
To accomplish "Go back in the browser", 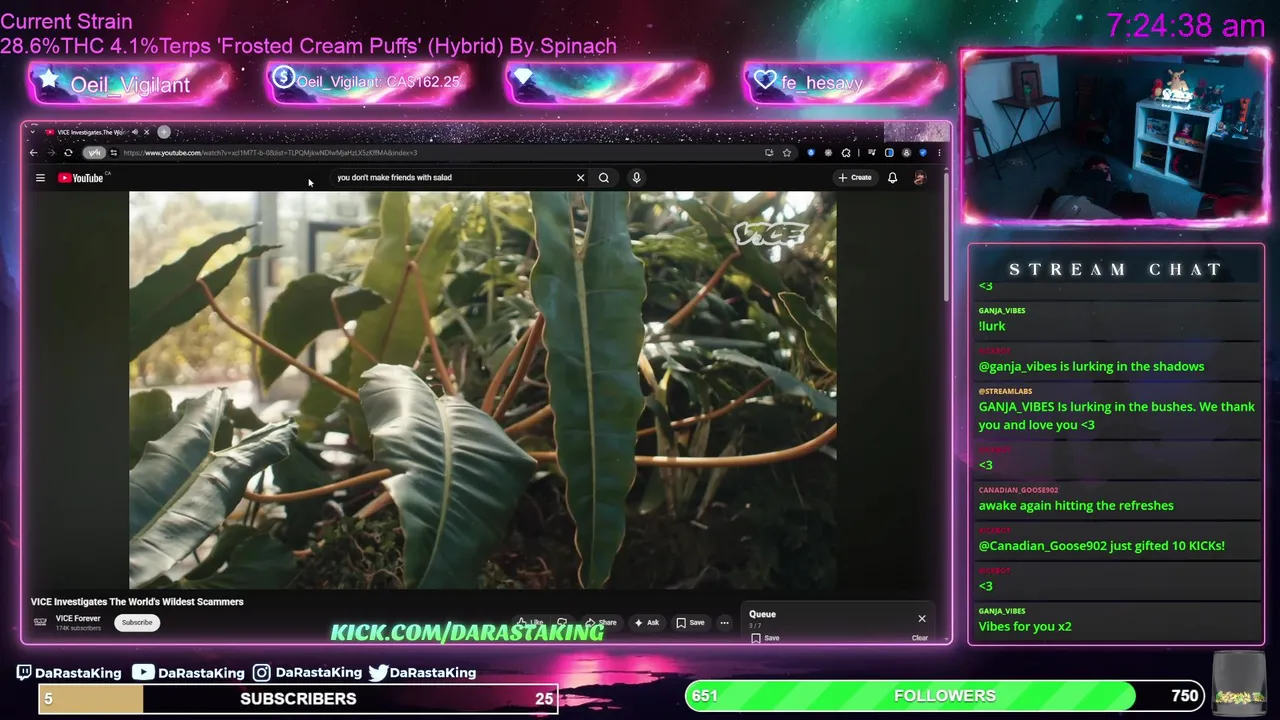I will pyautogui.click(x=33, y=153).
